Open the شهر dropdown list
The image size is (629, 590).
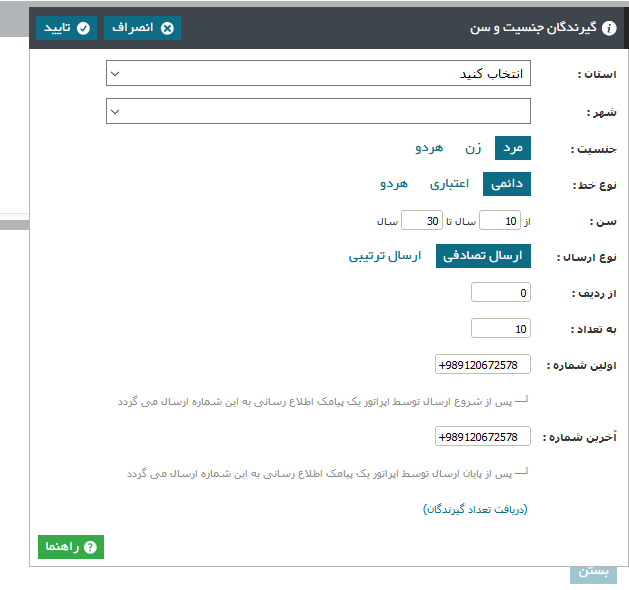[x=318, y=111]
